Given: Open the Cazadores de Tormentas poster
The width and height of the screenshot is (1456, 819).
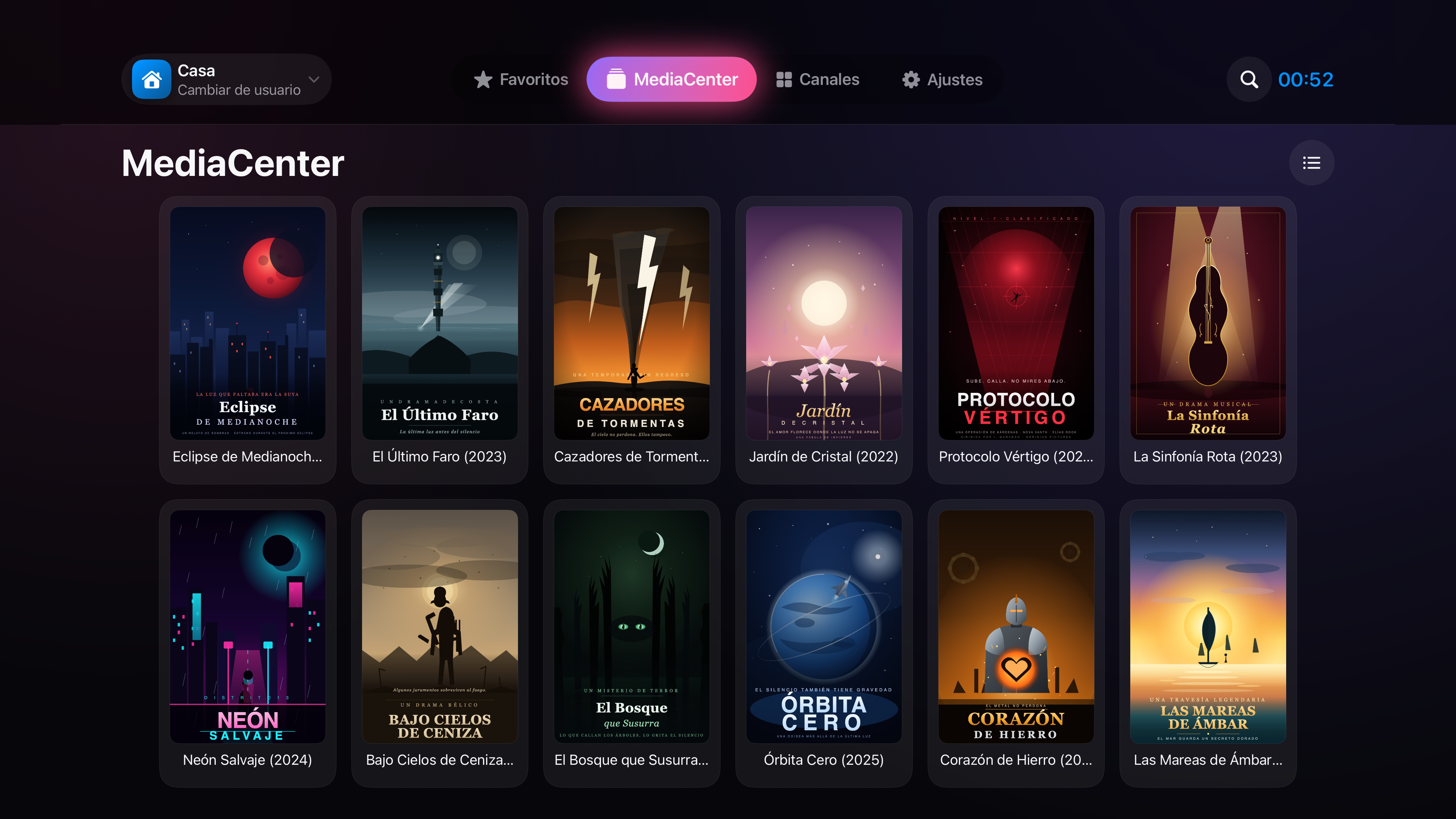Looking at the screenshot, I should [632, 323].
